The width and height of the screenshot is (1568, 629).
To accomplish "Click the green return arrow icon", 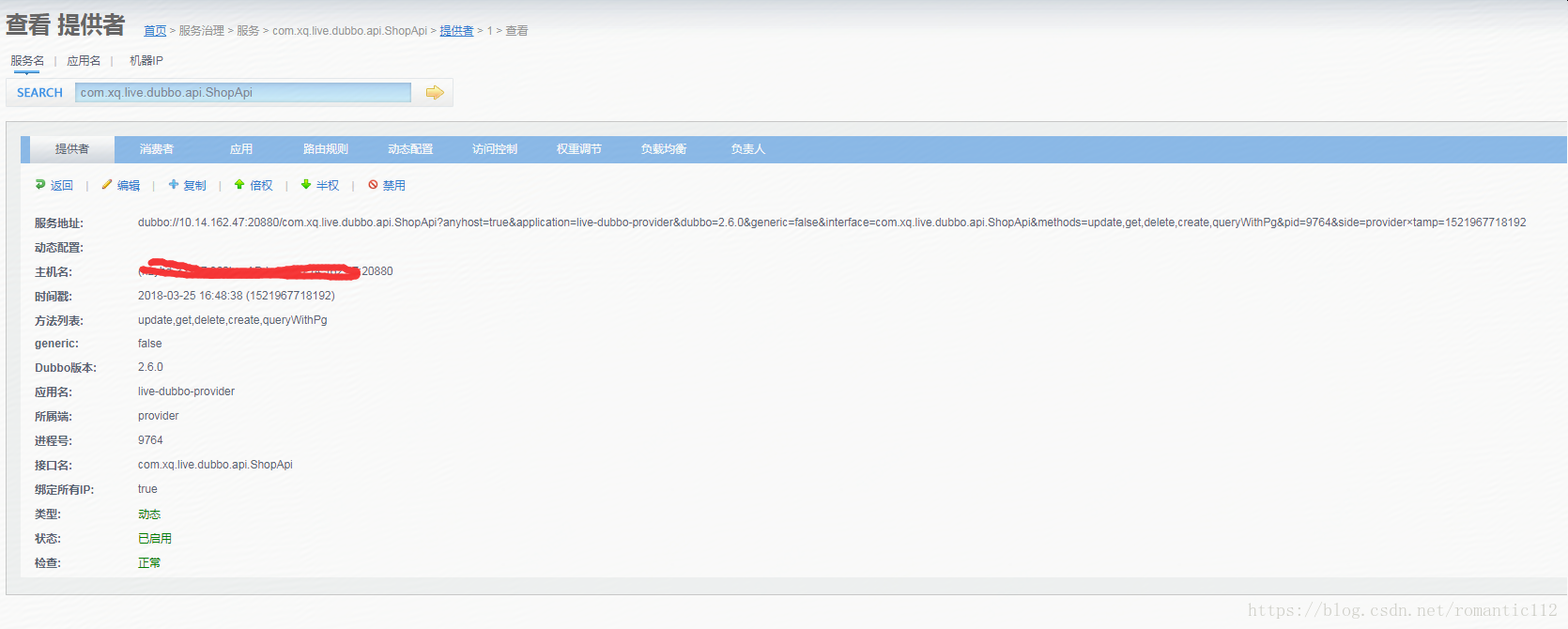I will pyautogui.click(x=40, y=185).
